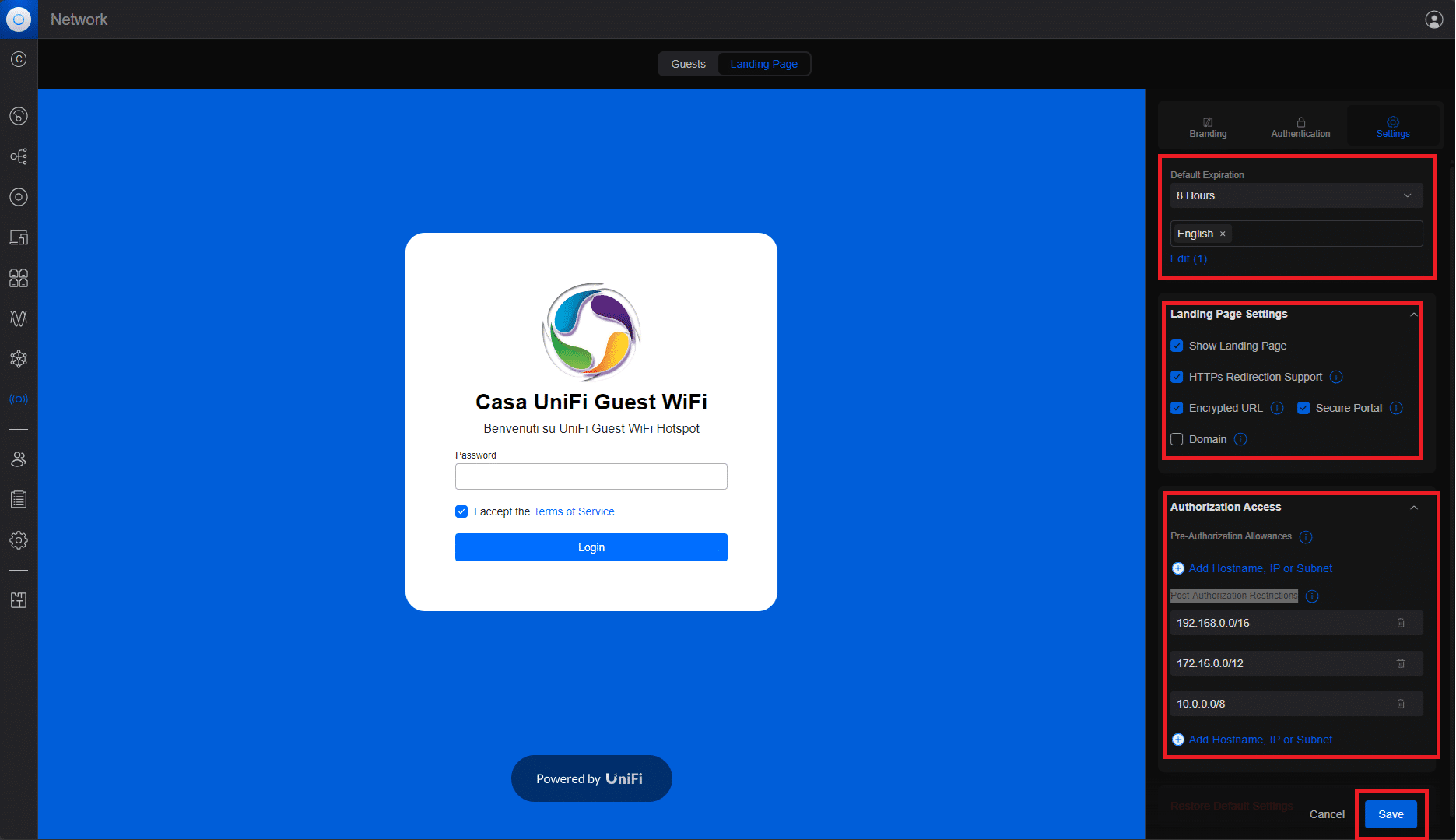Click the UniFi logo in the top corner
The image size is (1456, 840).
(x=19, y=19)
